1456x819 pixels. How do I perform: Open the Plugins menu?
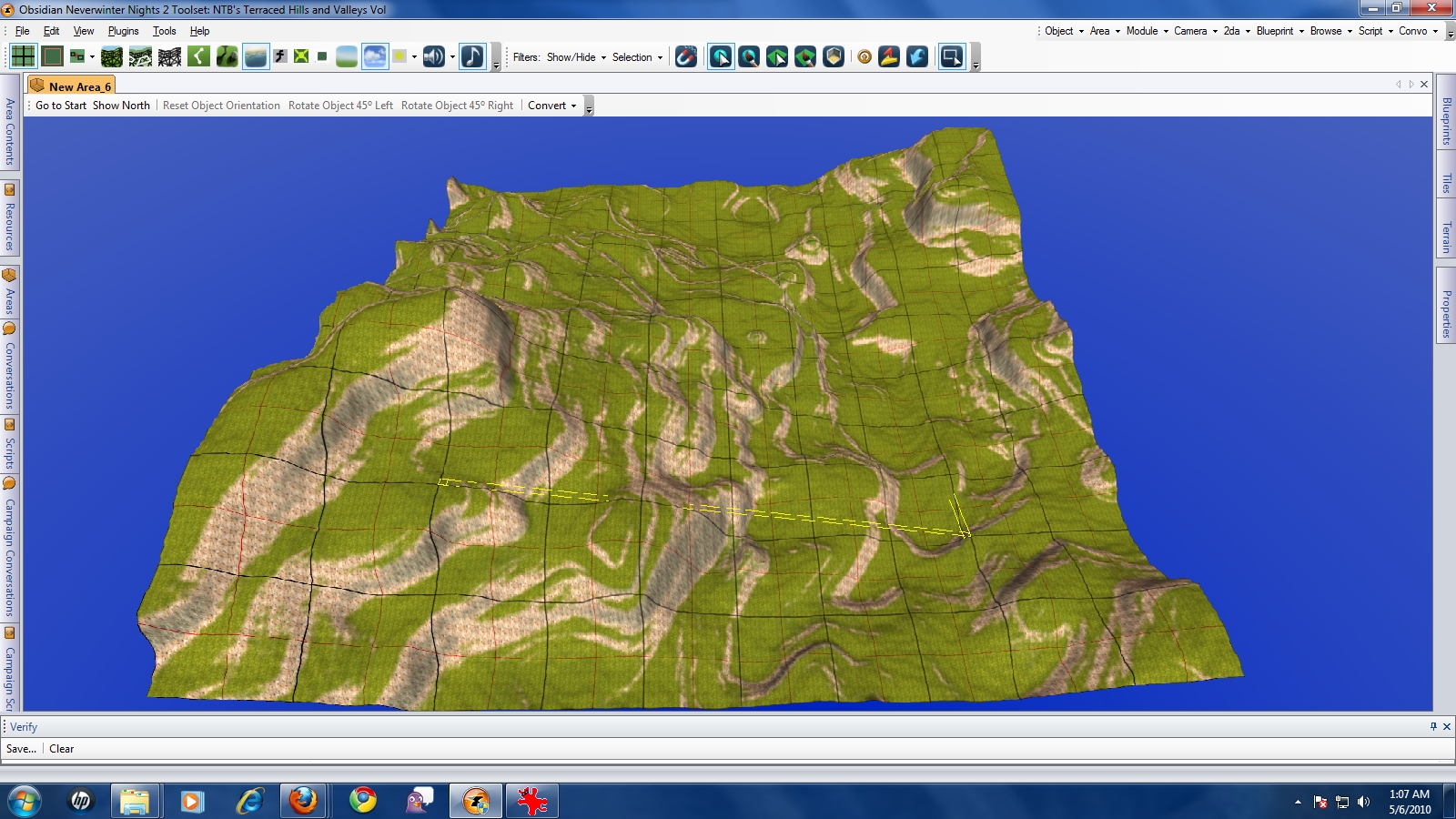(x=123, y=31)
